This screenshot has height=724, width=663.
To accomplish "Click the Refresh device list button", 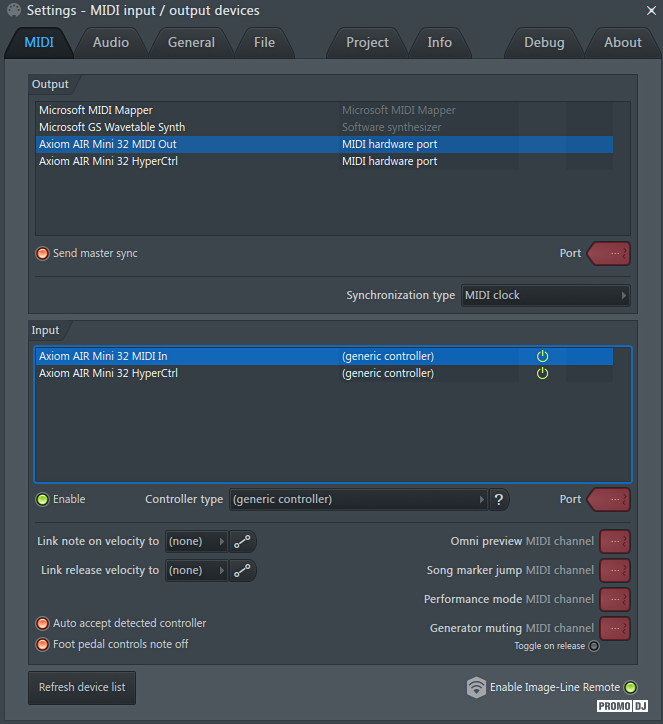I will tap(82, 688).
